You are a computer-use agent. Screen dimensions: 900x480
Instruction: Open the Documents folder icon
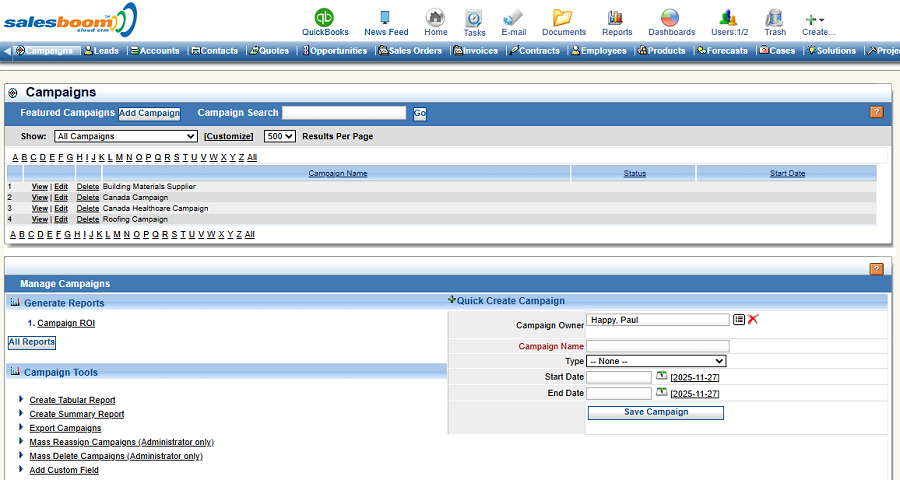coord(563,18)
